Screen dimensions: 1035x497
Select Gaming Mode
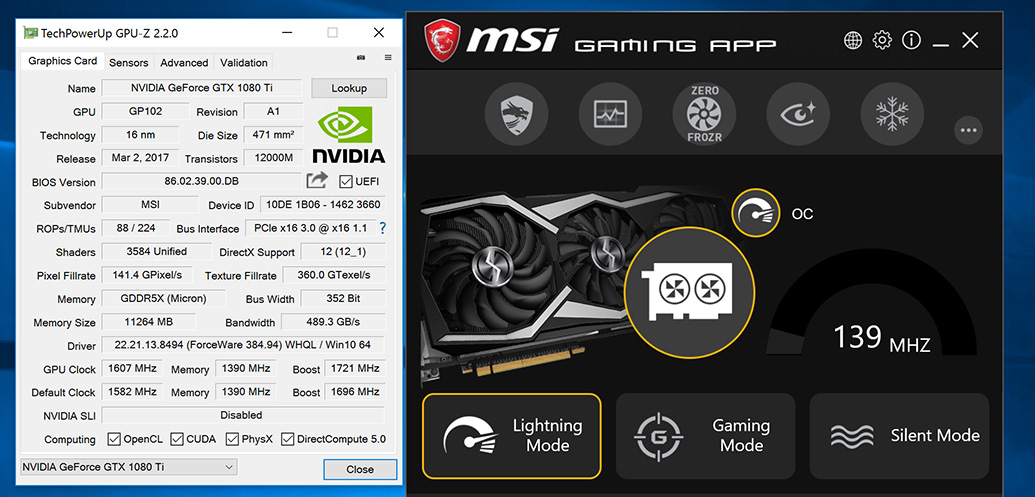(705, 436)
